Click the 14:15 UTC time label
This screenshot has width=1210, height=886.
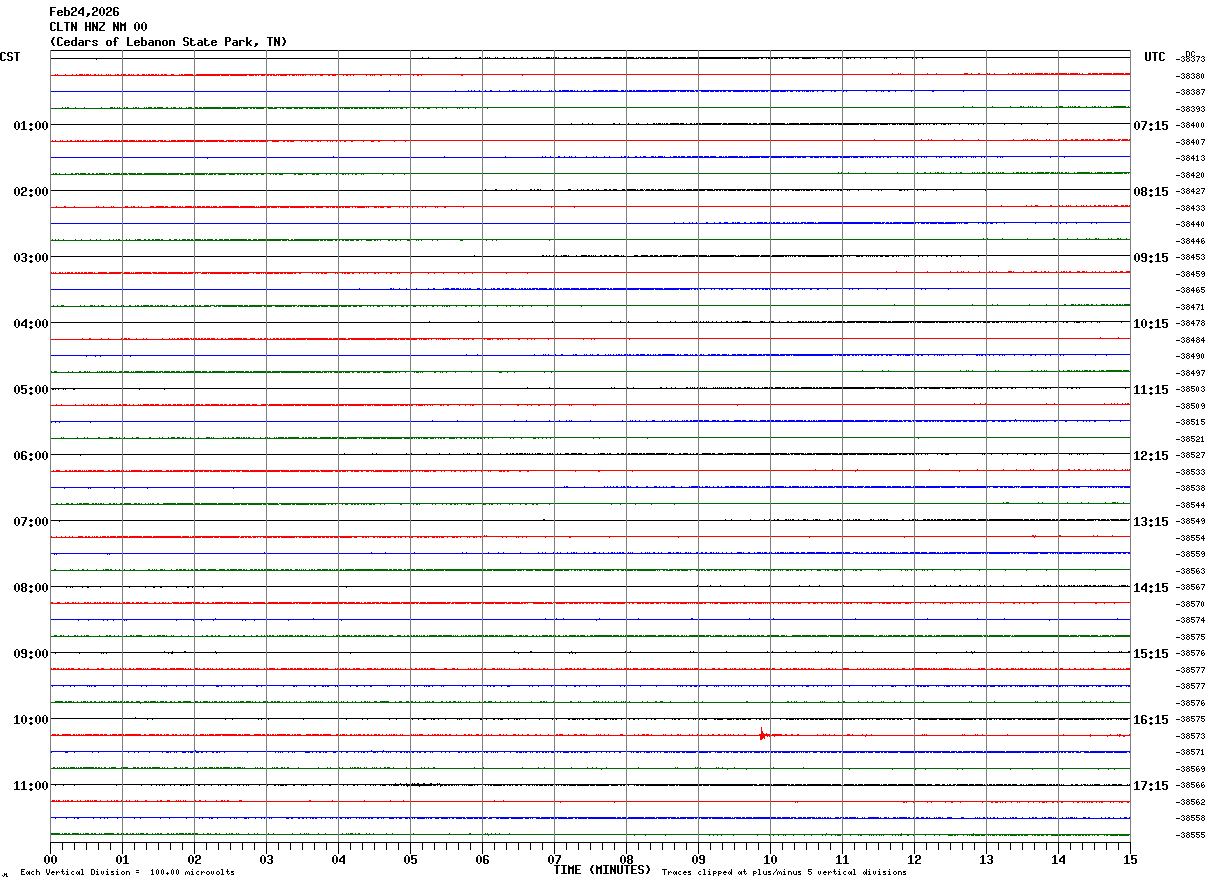click(x=1151, y=587)
